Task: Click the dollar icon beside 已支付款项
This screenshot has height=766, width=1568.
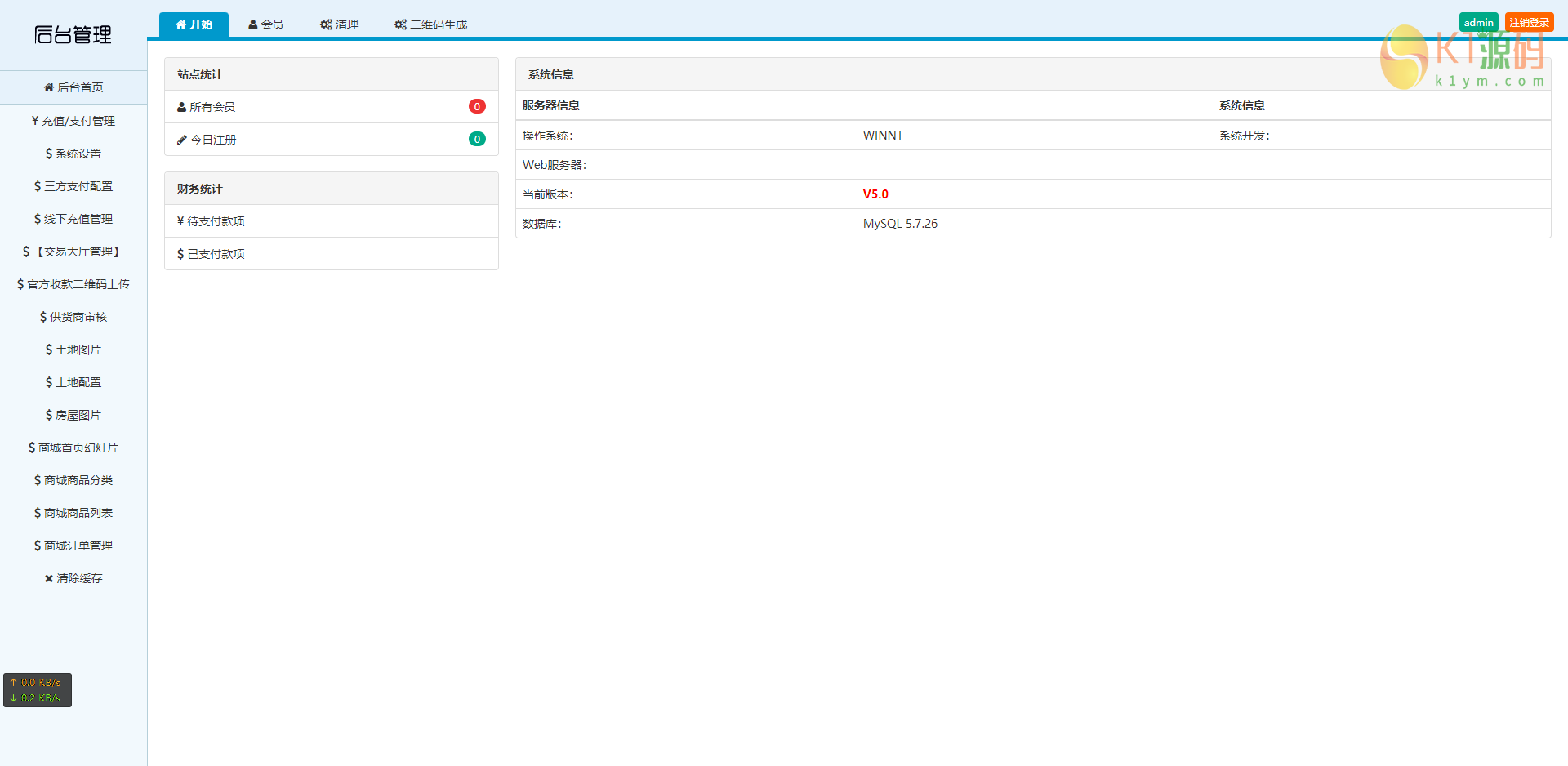Action: pyautogui.click(x=180, y=254)
